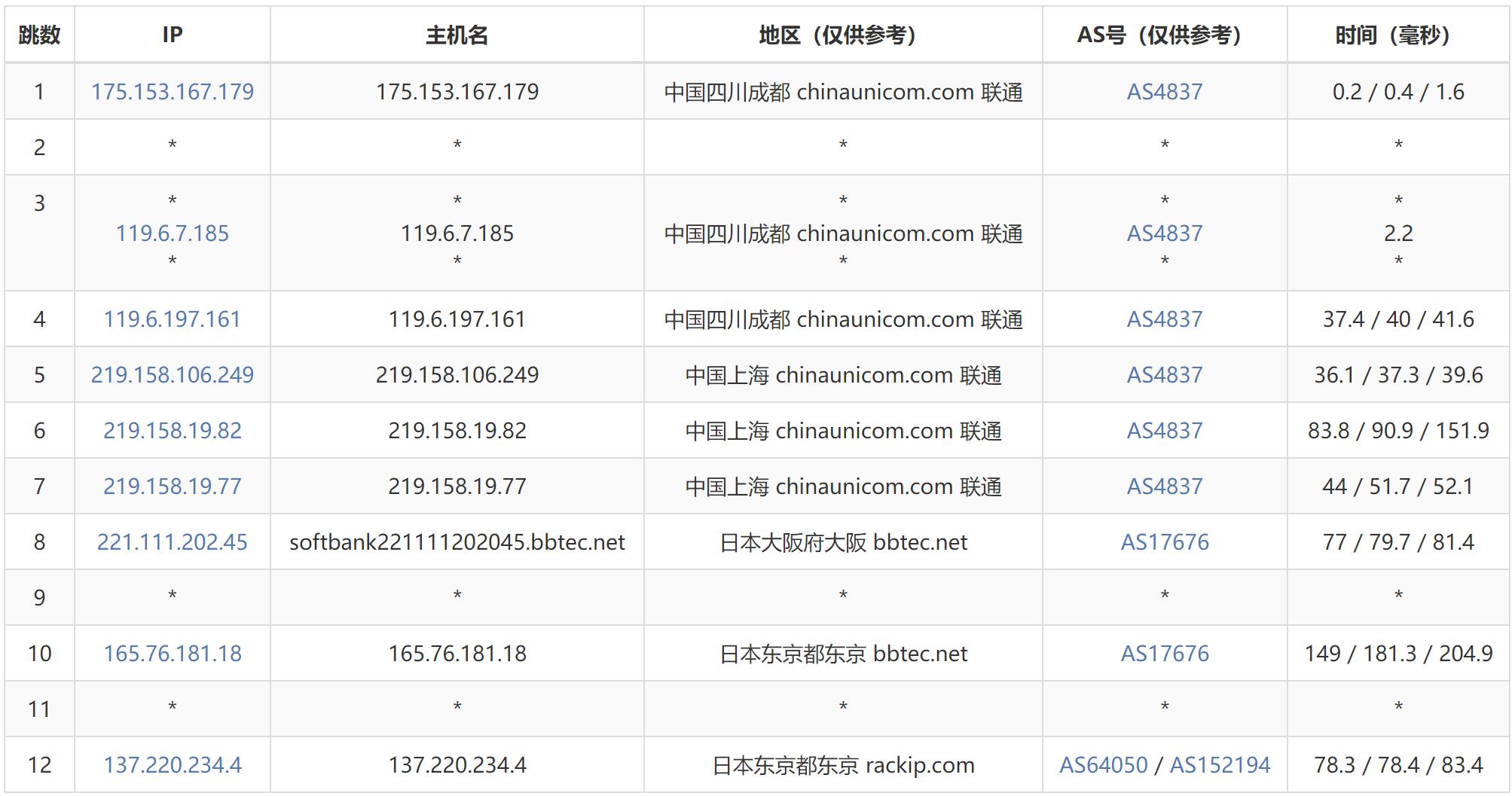Viewport: 1512px width, 796px height.
Task: Select hostname cell 137.220.234.4
Action: pos(457,765)
